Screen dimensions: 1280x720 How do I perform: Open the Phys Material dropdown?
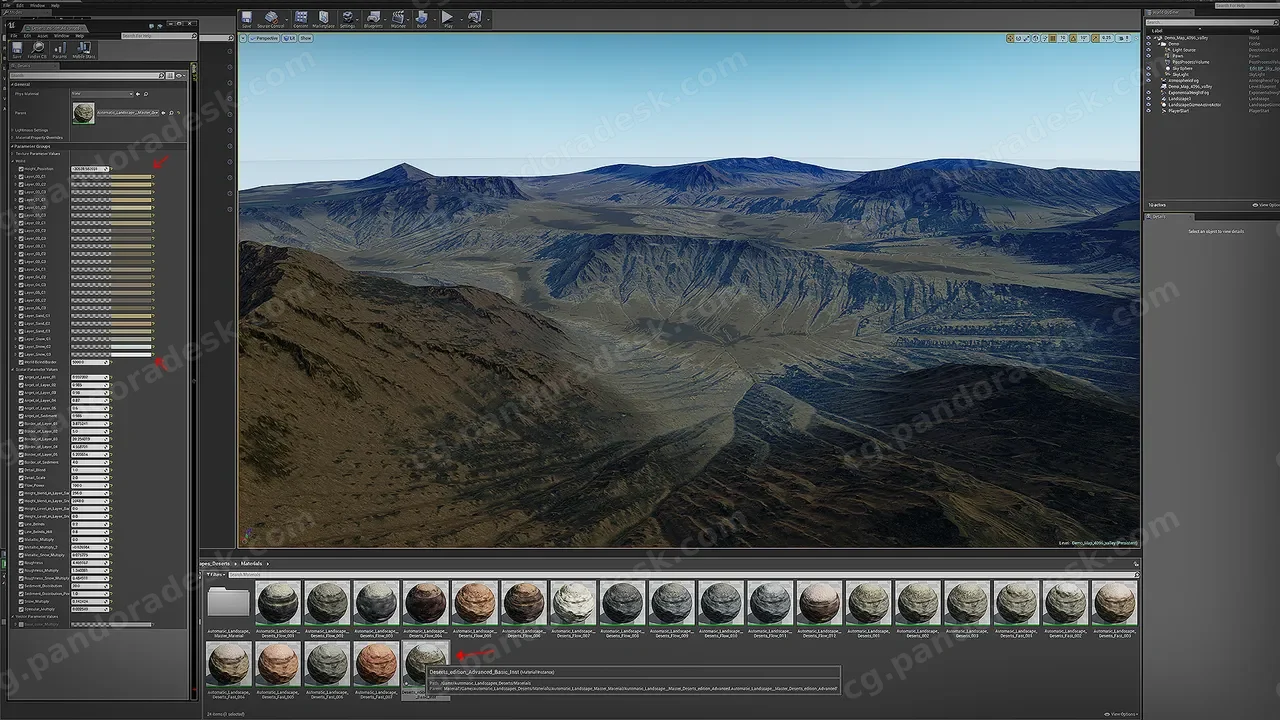[102, 94]
